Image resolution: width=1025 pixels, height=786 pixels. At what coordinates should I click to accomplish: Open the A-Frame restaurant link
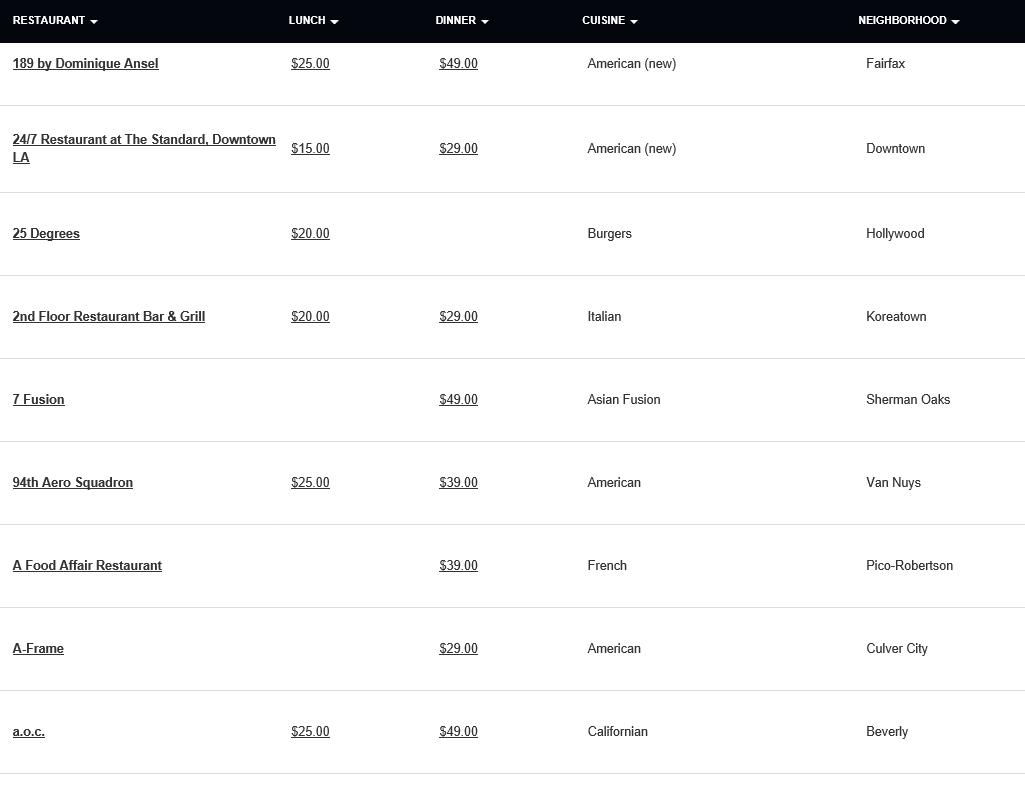tap(38, 648)
